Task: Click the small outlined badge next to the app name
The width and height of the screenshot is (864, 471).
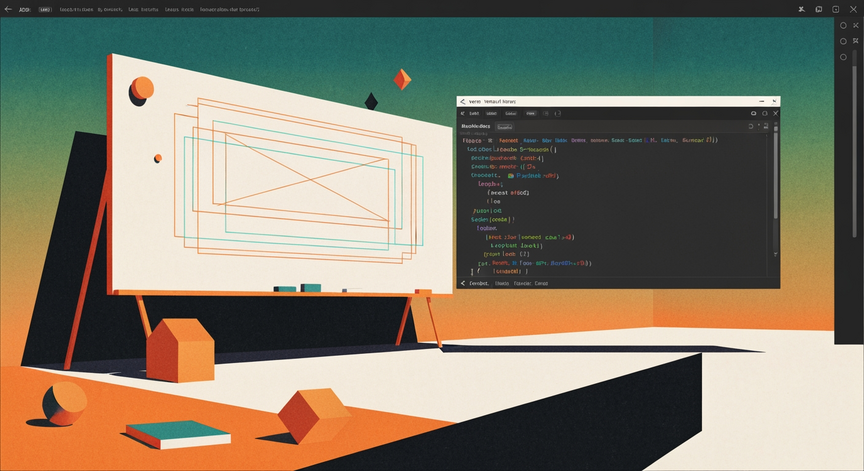Action: point(45,9)
